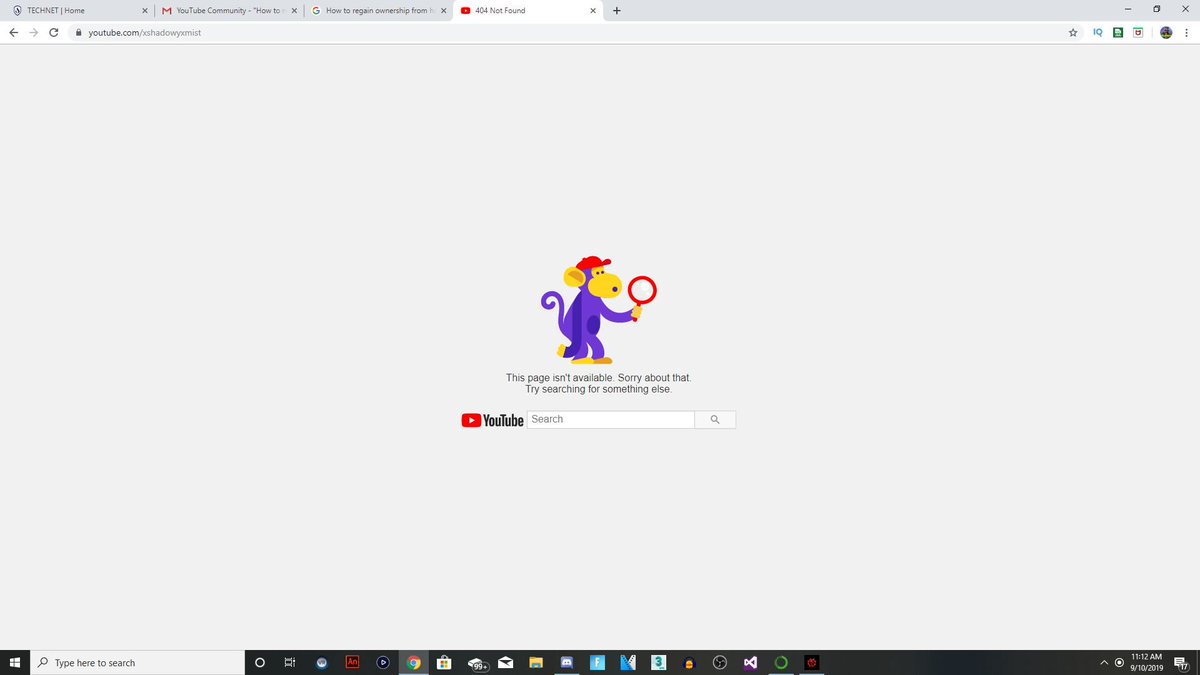The height and width of the screenshot is (675, 1200).
Task: Open the light-blue F app on taskbar
Action: pos(597,662)
